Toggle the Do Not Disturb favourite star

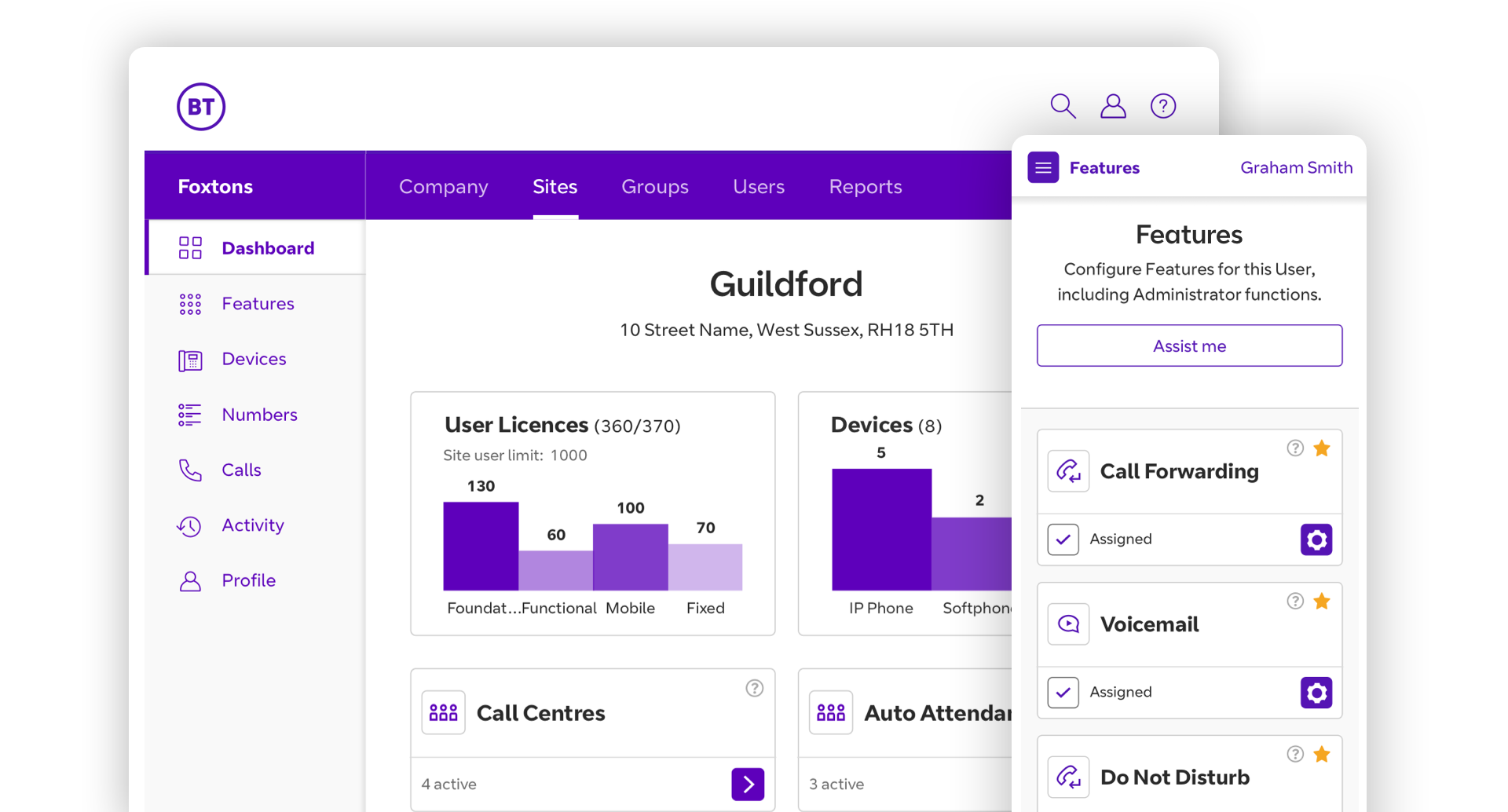tap(1322, 754)
